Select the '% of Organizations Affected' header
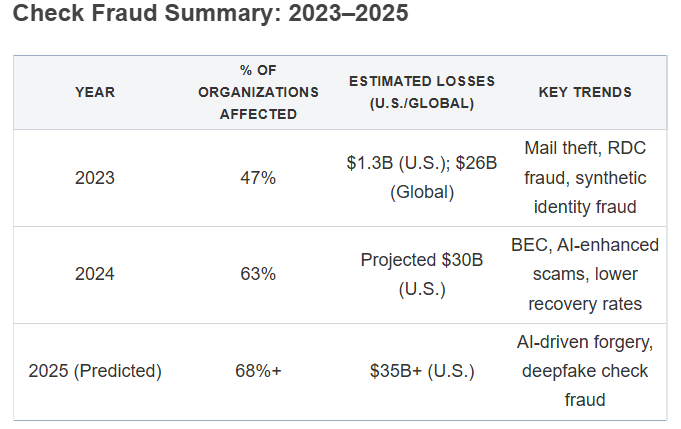 click(257, 92)
